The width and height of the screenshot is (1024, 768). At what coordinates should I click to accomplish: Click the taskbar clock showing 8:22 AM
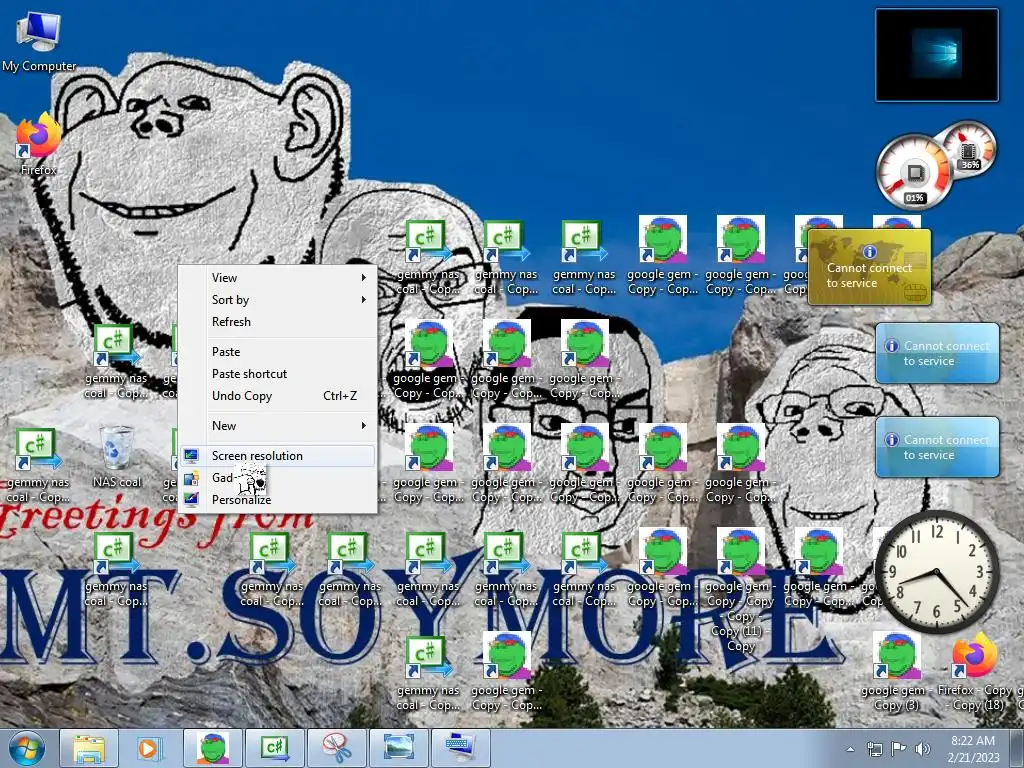pos(973,749)
